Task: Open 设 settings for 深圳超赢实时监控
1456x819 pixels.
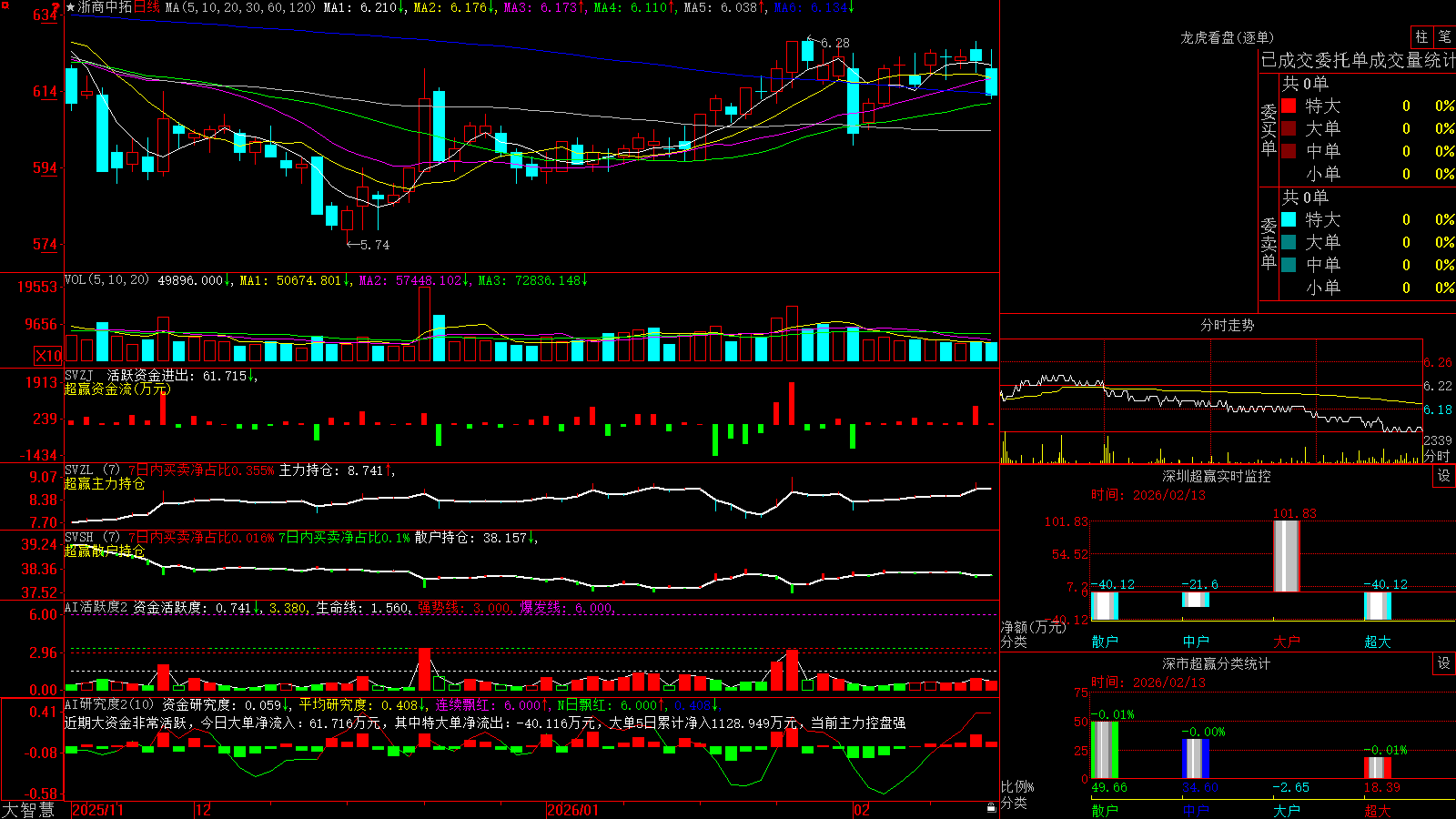Action: tap(1444, 476)
